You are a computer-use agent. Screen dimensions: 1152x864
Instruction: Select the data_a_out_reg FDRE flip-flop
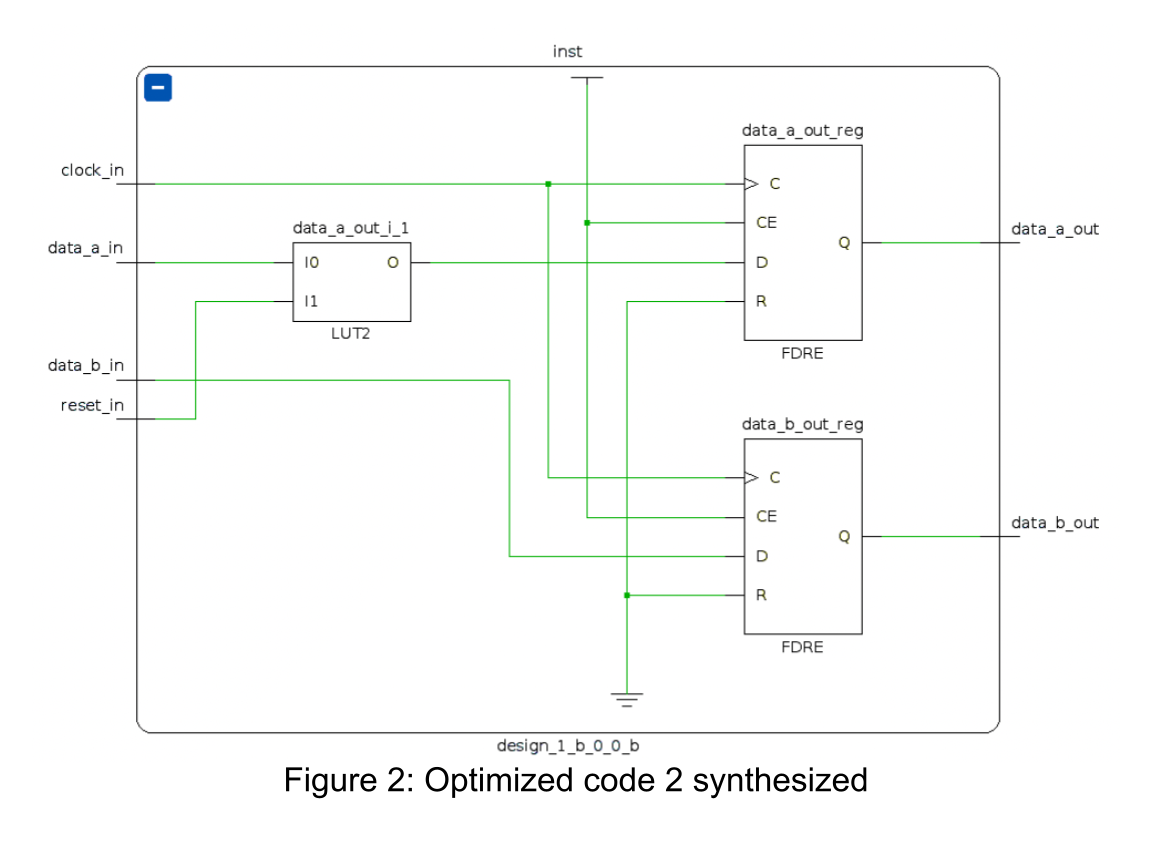[802, 243]
